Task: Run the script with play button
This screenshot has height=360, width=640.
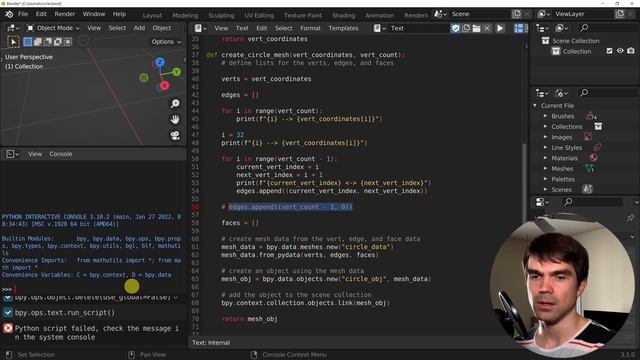Action: coord(500,28)
